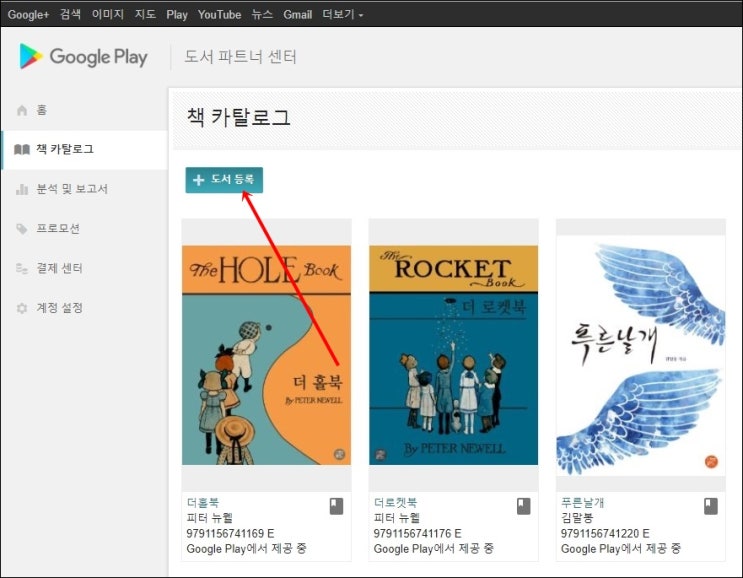The width and height of the screenshot is (743, 578).
Task: Click the open-book catalog icon
Action: click(22, 150)
